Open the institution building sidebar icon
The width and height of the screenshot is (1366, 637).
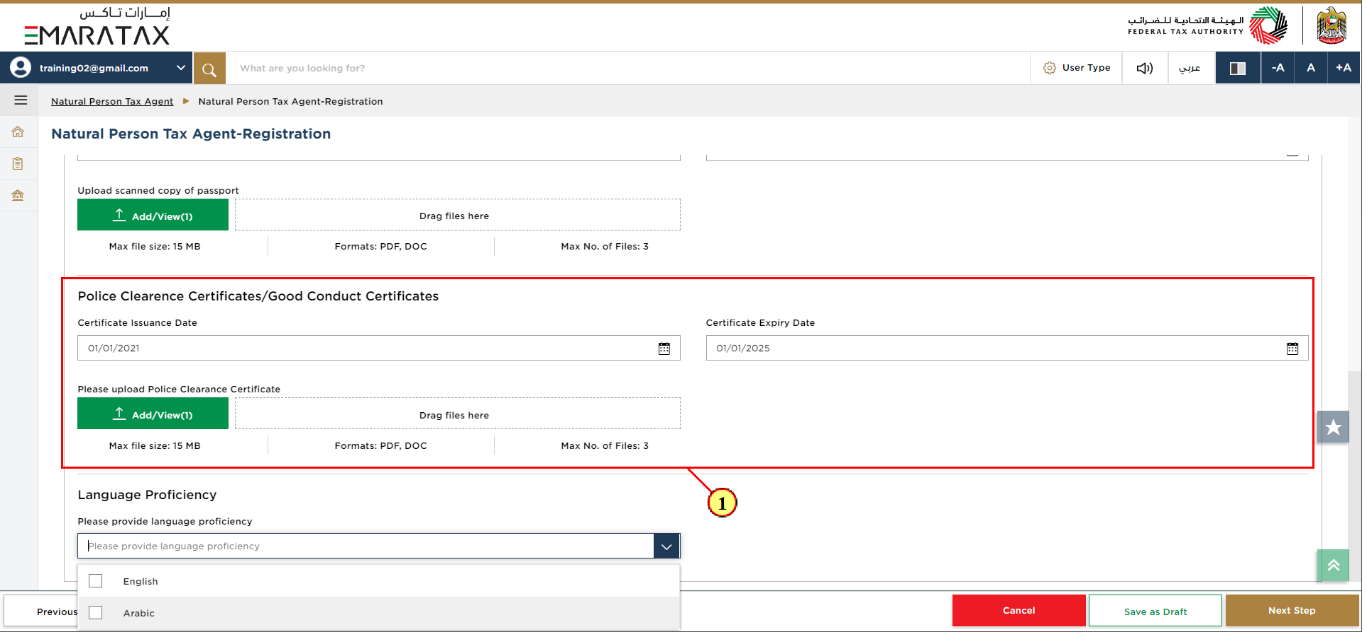(18, 195)
